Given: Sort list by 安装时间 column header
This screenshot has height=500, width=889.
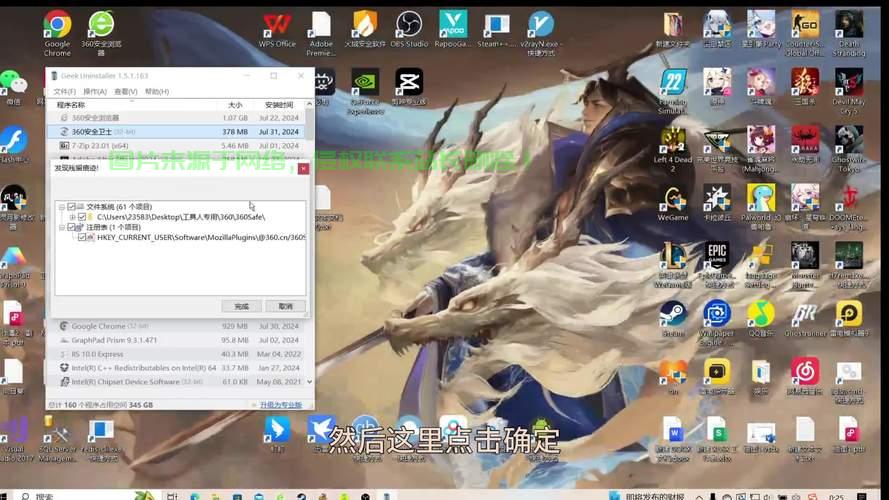Looking at the screenshot, I should [x=279, y=105].
